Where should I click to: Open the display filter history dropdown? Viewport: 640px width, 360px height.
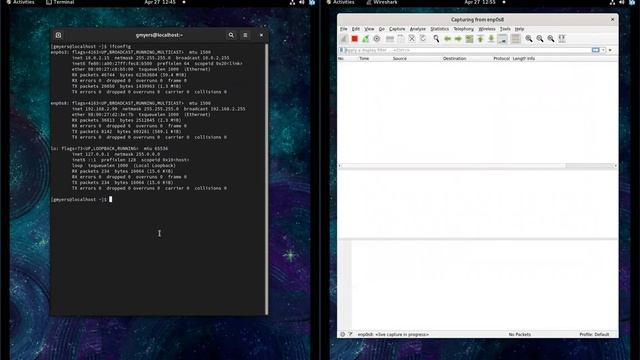(x=603, y=50)
